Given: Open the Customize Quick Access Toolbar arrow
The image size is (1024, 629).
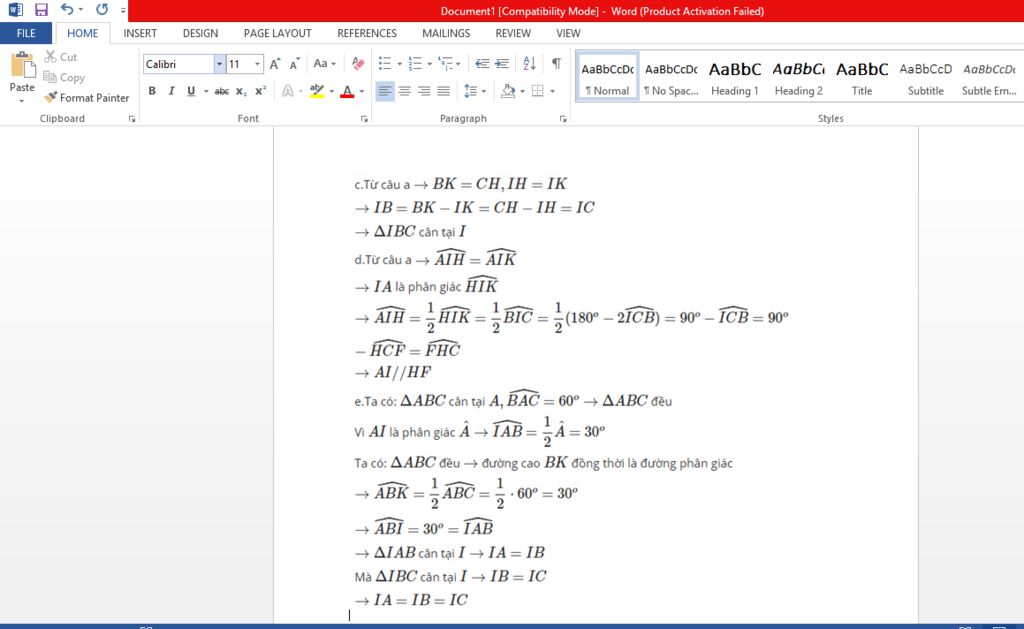Looking at the screenshot, I should tap(123, 10).
